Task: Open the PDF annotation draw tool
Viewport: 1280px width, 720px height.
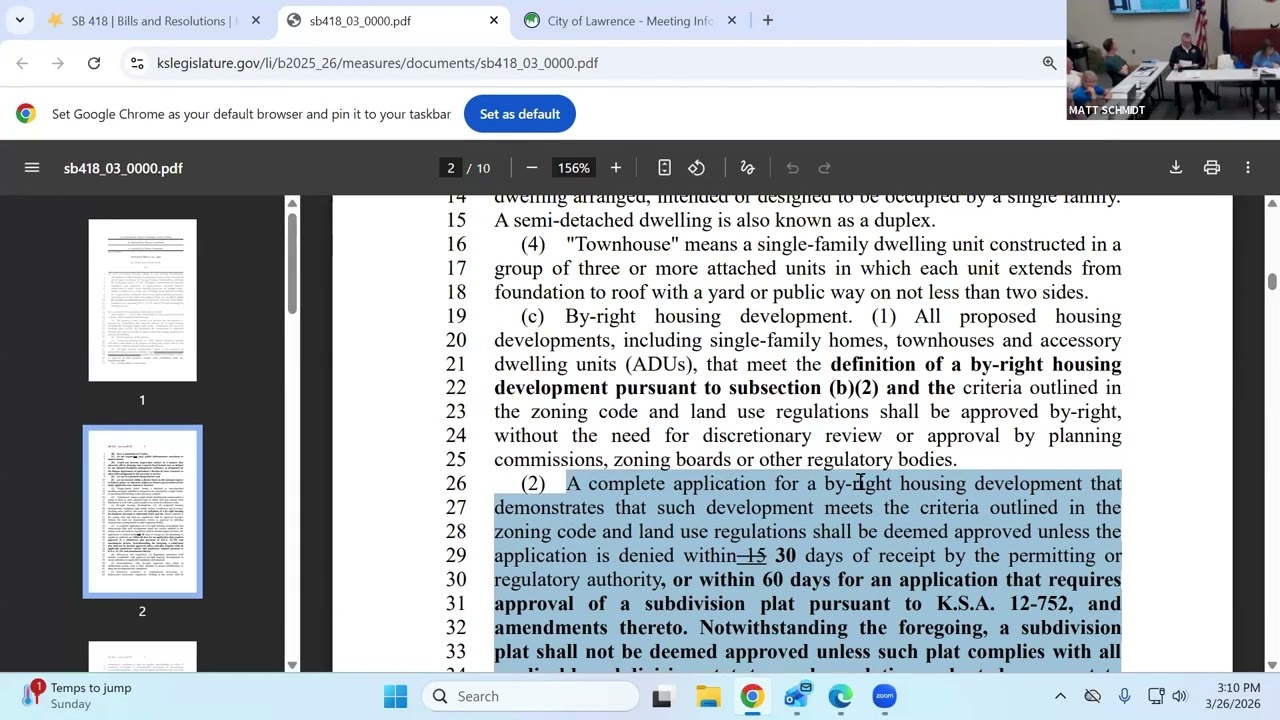Action: click(x=747, y=168)
